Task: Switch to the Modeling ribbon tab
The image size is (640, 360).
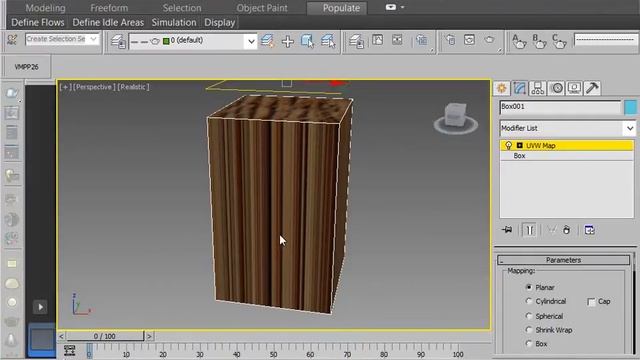Action: pos(45,8)
